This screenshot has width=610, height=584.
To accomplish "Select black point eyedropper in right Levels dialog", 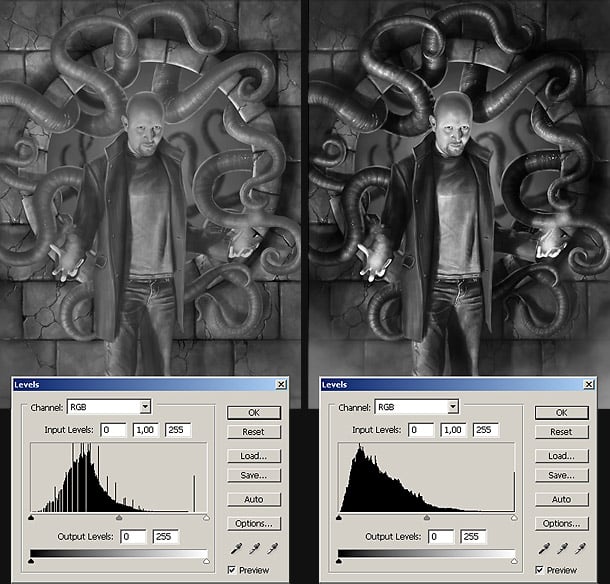I will (544, 549).
